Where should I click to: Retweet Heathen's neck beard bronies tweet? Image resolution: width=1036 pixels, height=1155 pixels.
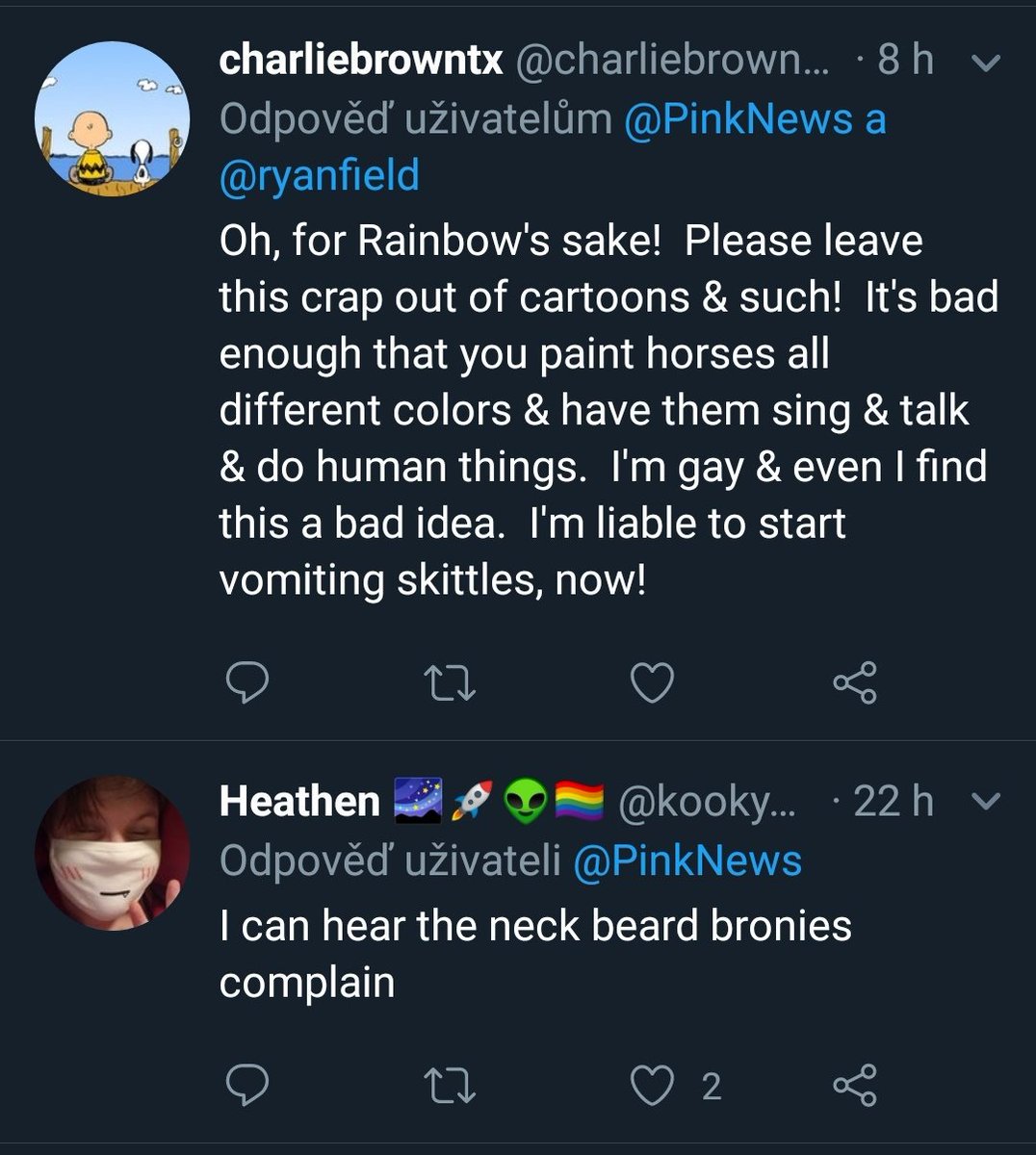tap(450, 1085)
